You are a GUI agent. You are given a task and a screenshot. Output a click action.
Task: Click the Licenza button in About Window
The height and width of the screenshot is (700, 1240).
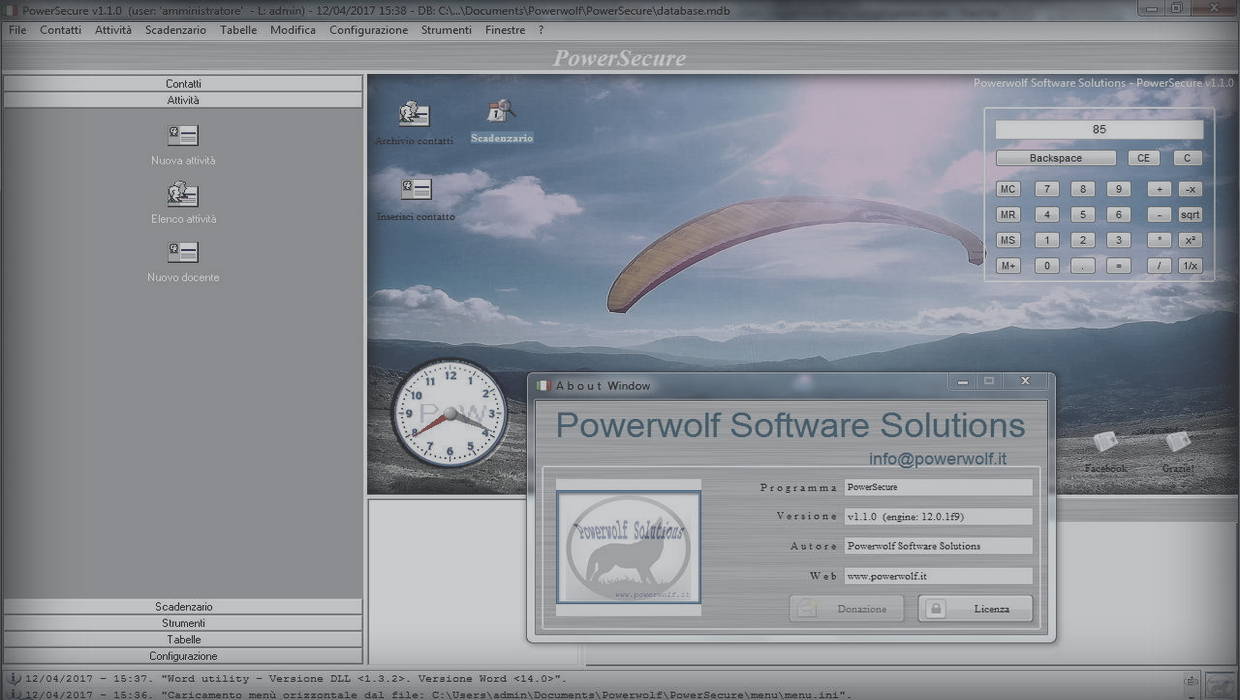tap(975, 608)
